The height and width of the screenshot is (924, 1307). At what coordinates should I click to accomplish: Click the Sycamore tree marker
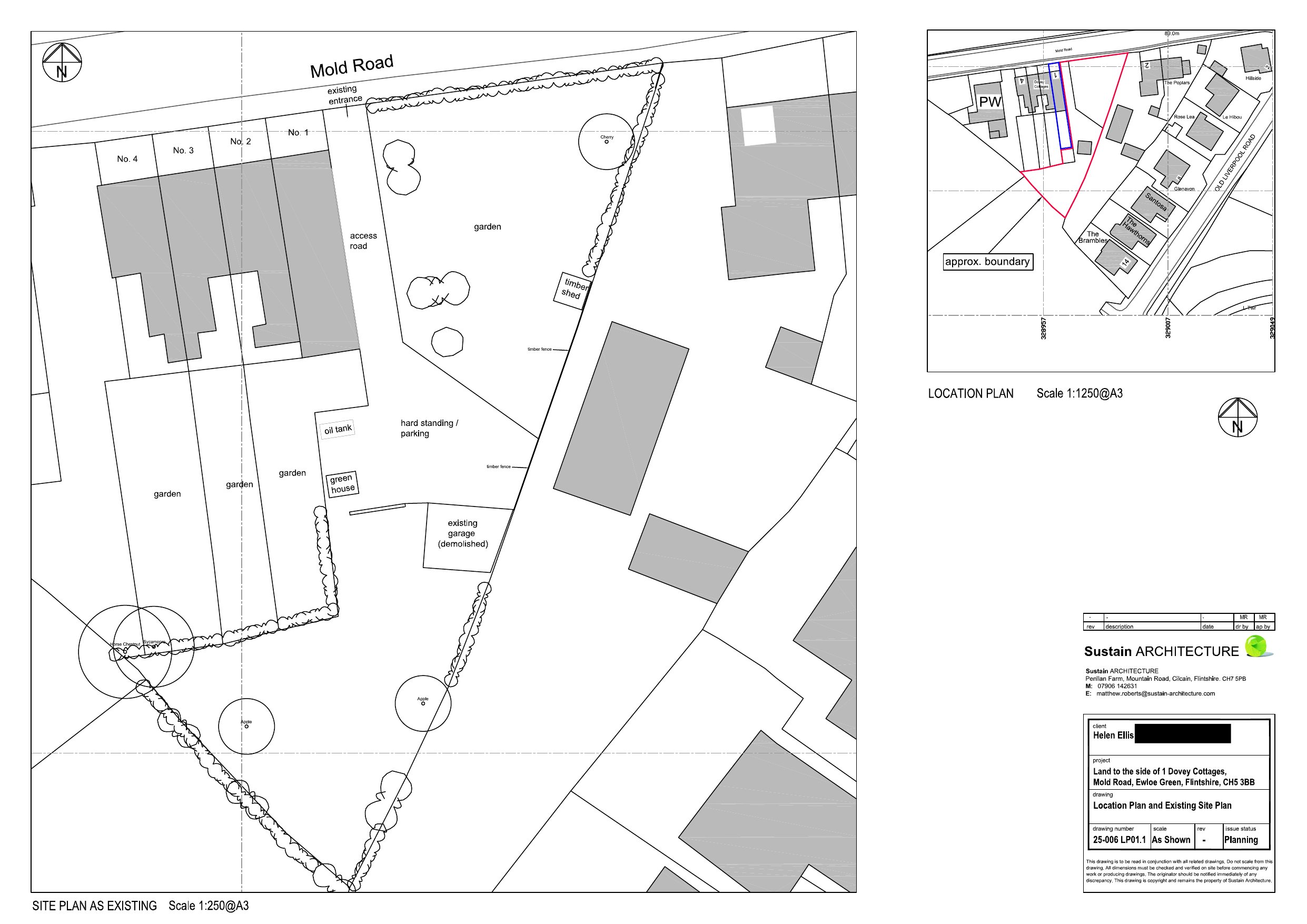[x=154, y=646]
